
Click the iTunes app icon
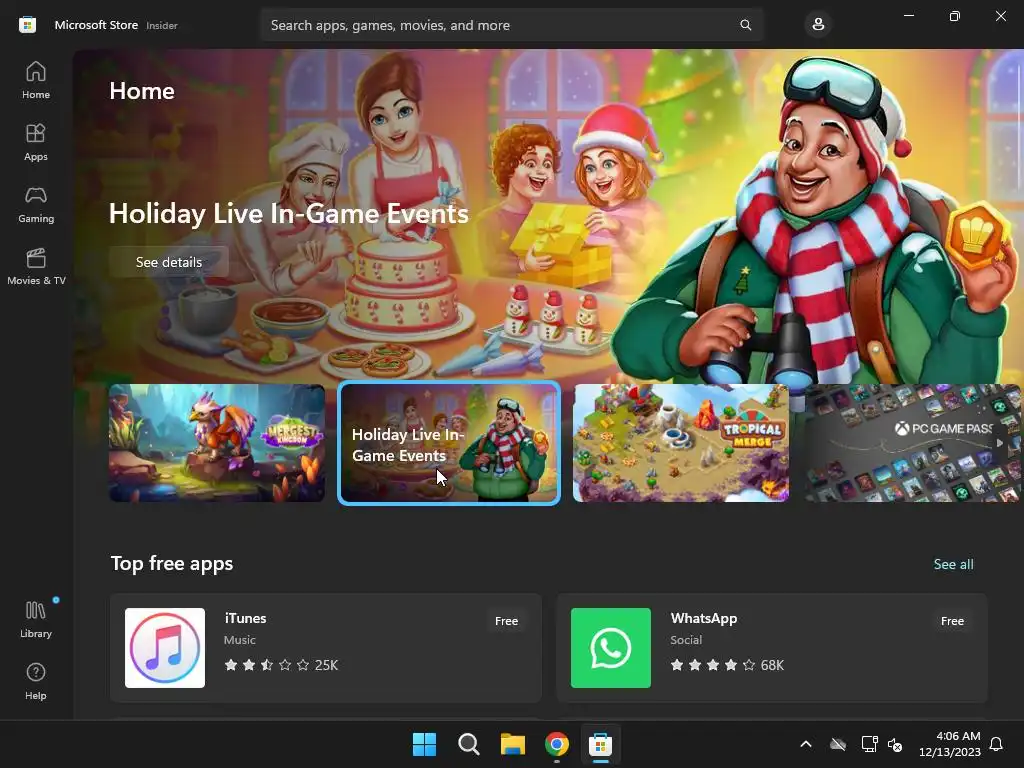(165, 648)
